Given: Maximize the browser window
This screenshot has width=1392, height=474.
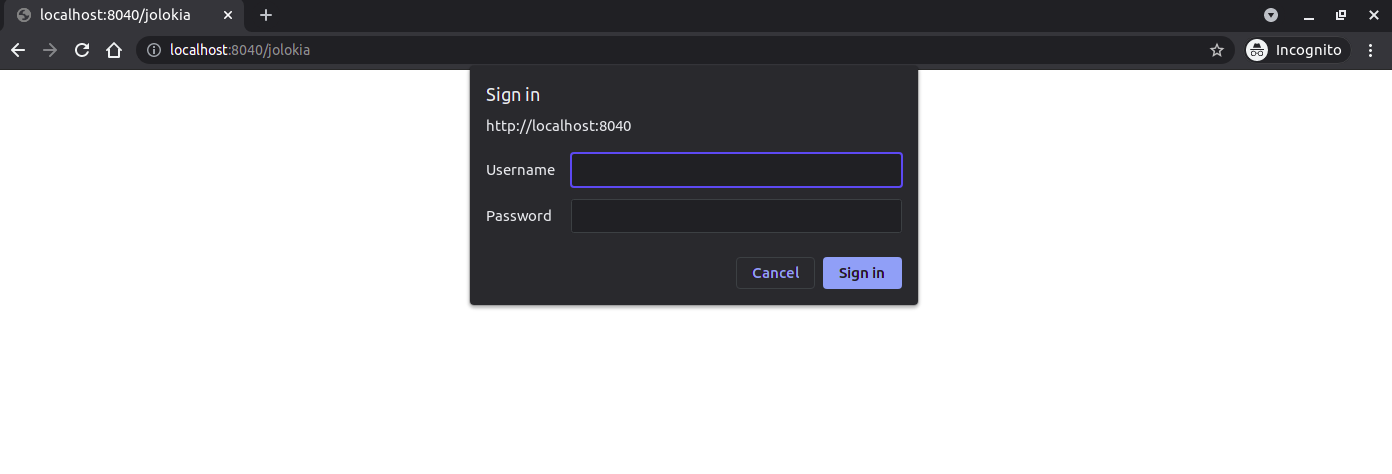Looking at the screenshot, I should click(x=1341, y=15).
